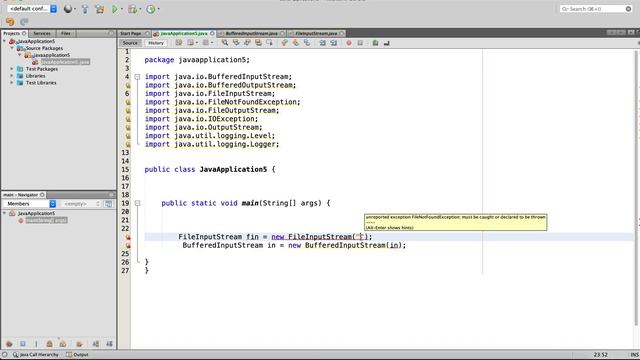Screen dimensions: 640x360
Task: Click Find Next Occurrence icon
Action: (x=247, y=43)
